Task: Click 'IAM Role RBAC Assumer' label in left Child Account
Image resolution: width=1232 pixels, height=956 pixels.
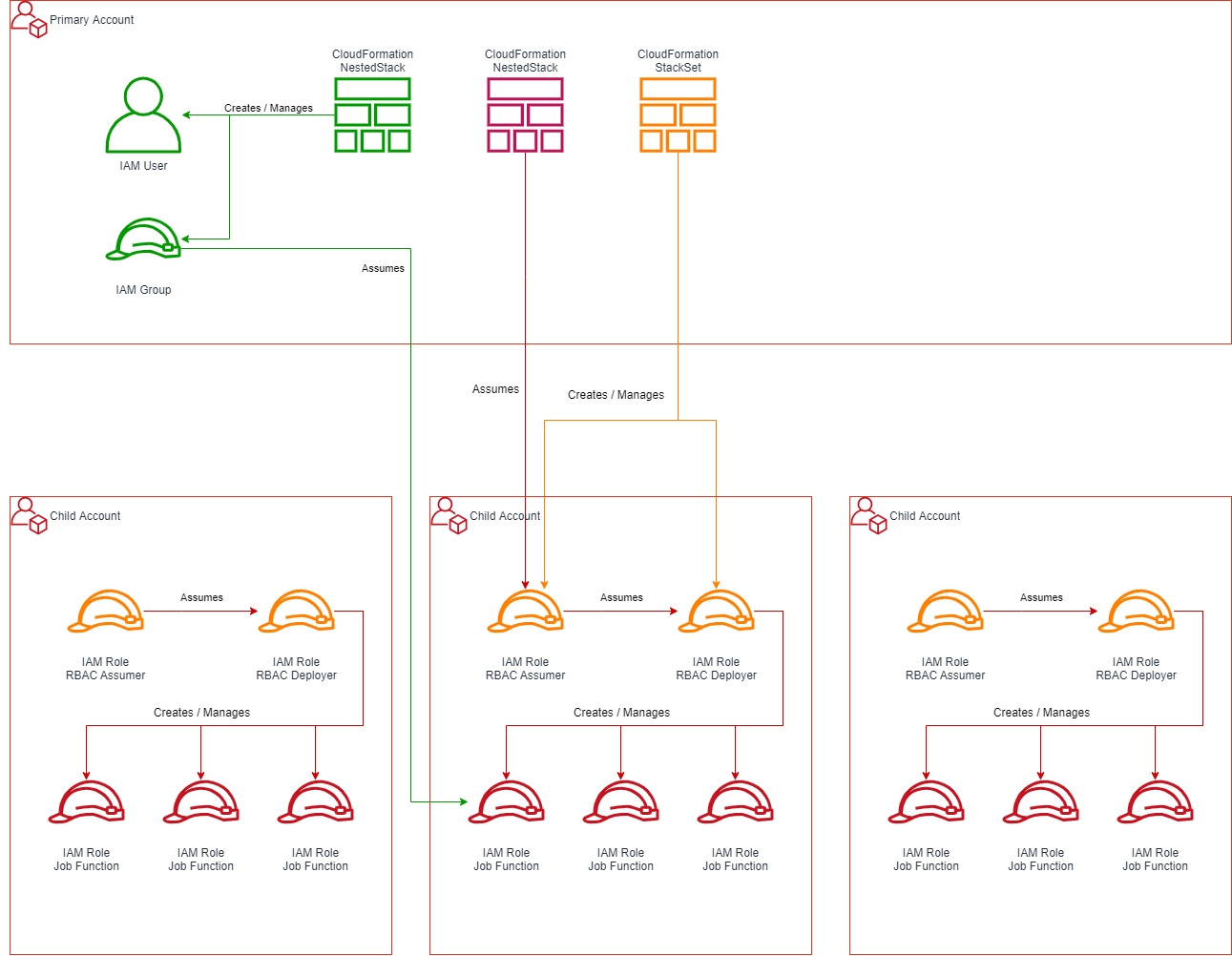Action: pyautogui.click(x=105, y=669)
